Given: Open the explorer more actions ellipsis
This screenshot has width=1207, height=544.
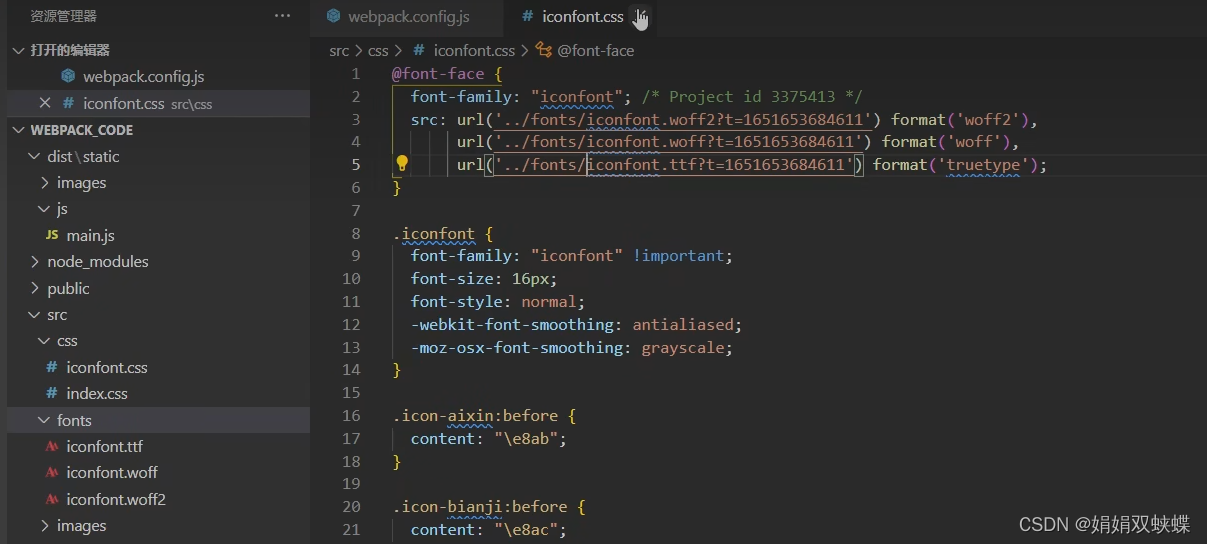Looking at the screenshot, I should coord(283,16).
